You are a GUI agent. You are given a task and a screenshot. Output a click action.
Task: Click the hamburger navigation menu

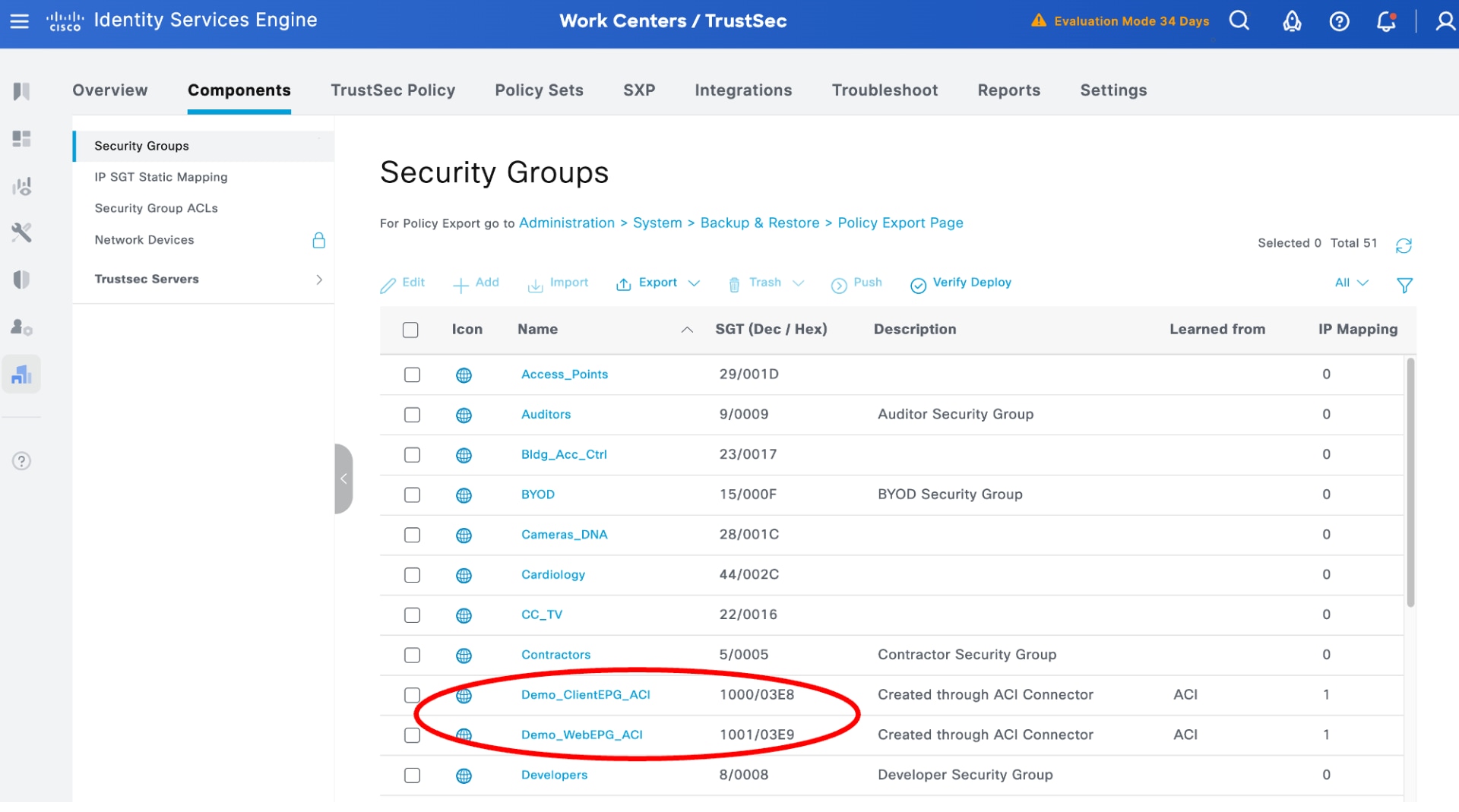point(20,21)
